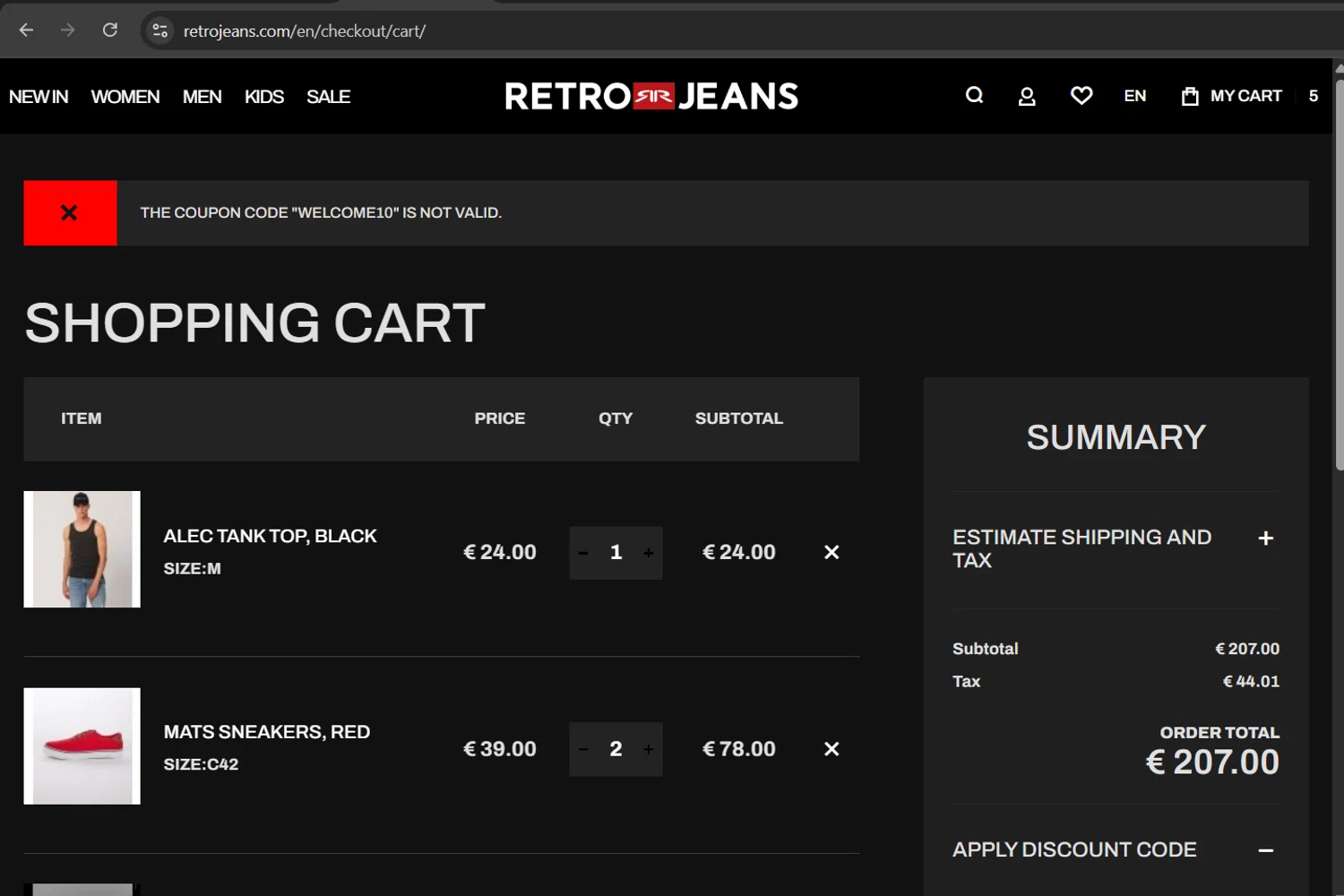
Task: Click the ESTIMATE SHIPPING AND TAX heading
Action: click(1082, 548)
